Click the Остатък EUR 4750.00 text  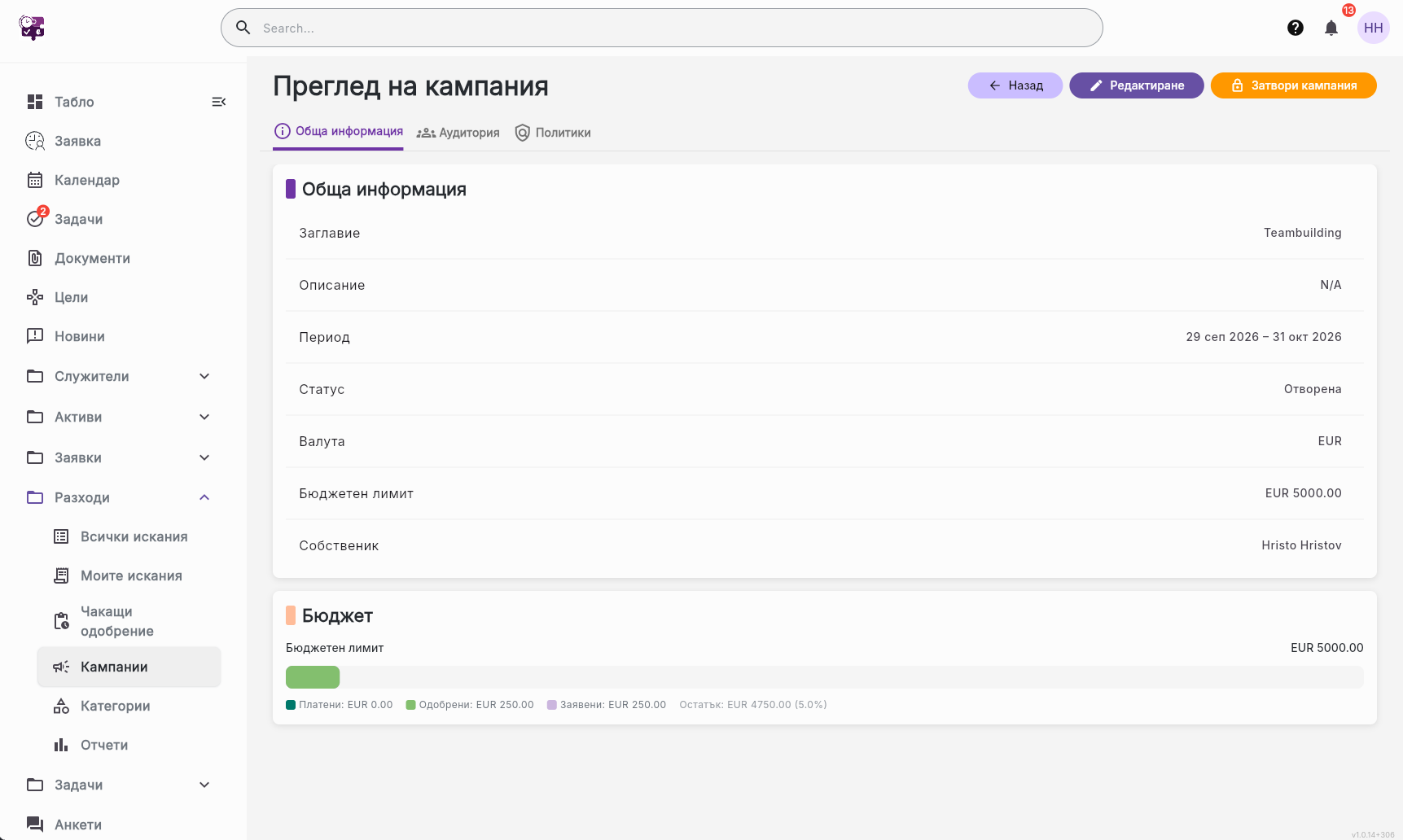(753, 705)
